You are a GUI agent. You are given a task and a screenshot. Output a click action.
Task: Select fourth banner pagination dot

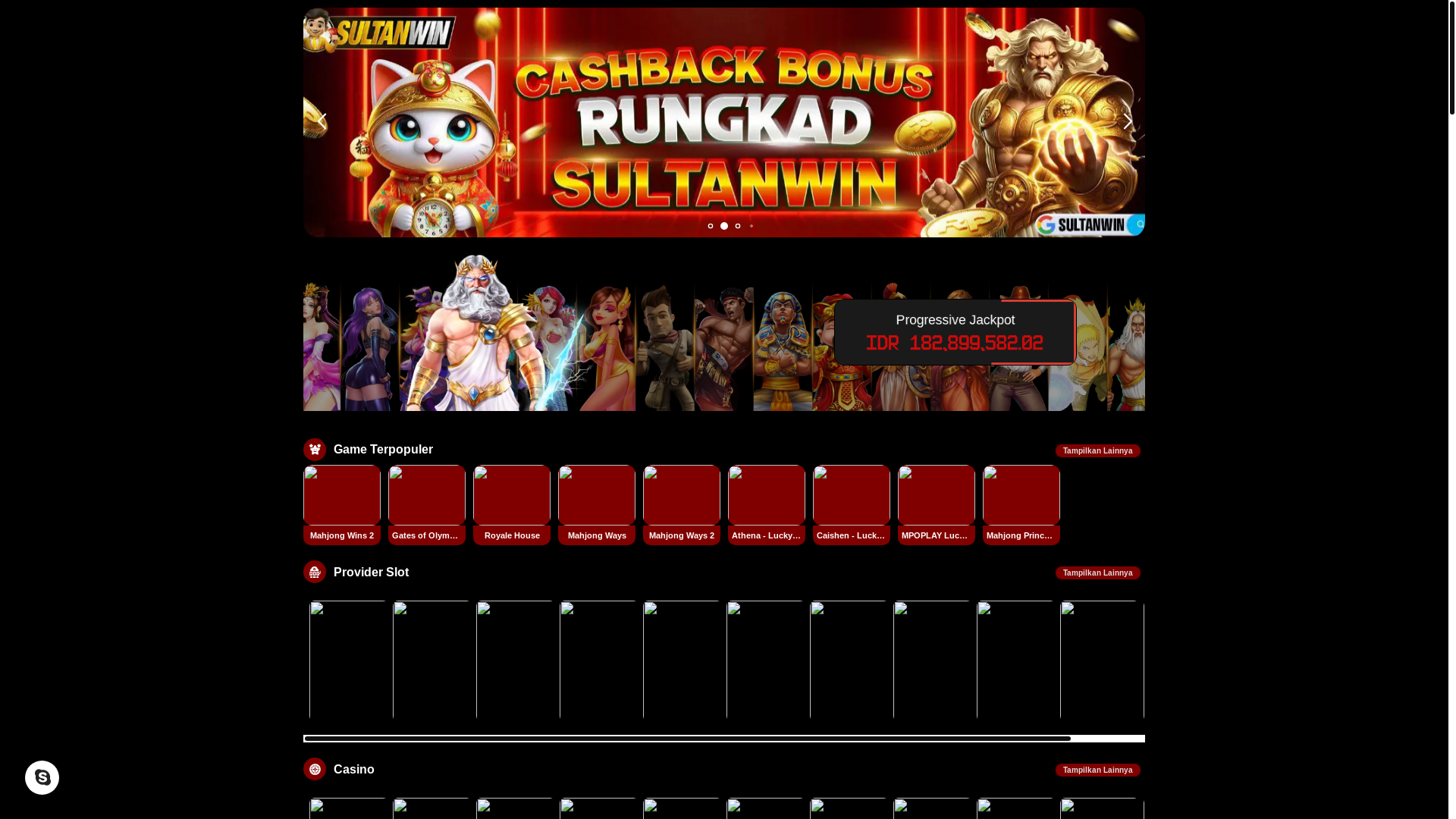click(x=752, y=226)
